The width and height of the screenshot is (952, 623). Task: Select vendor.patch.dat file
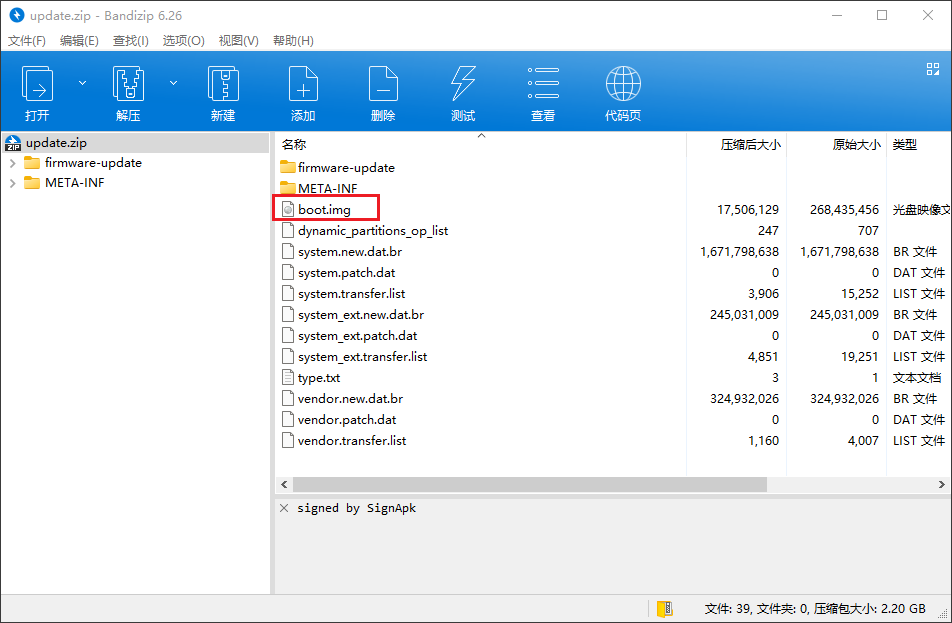click(x=339, y=420)
